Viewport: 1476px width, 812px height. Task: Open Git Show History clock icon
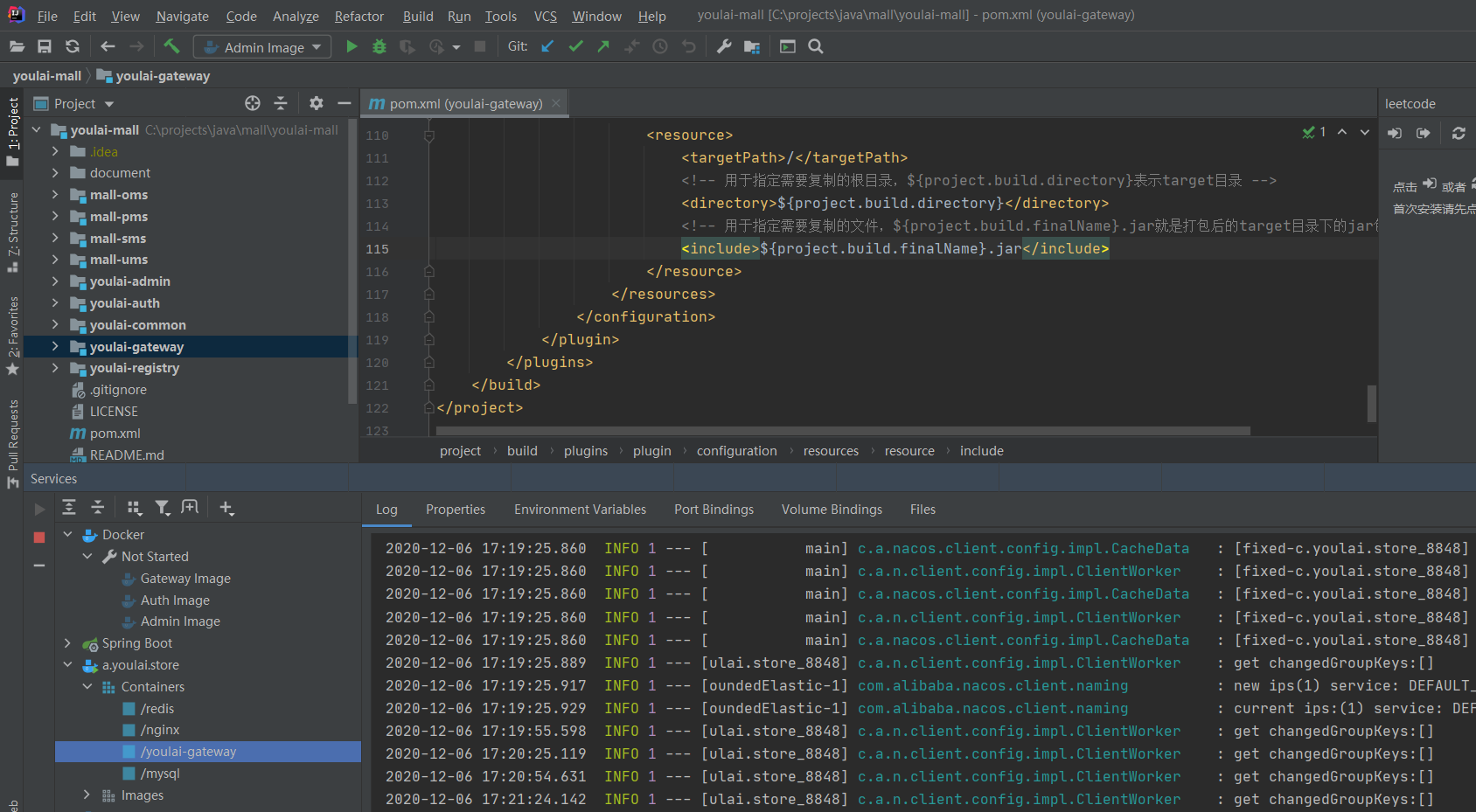[x=660, y=46]
